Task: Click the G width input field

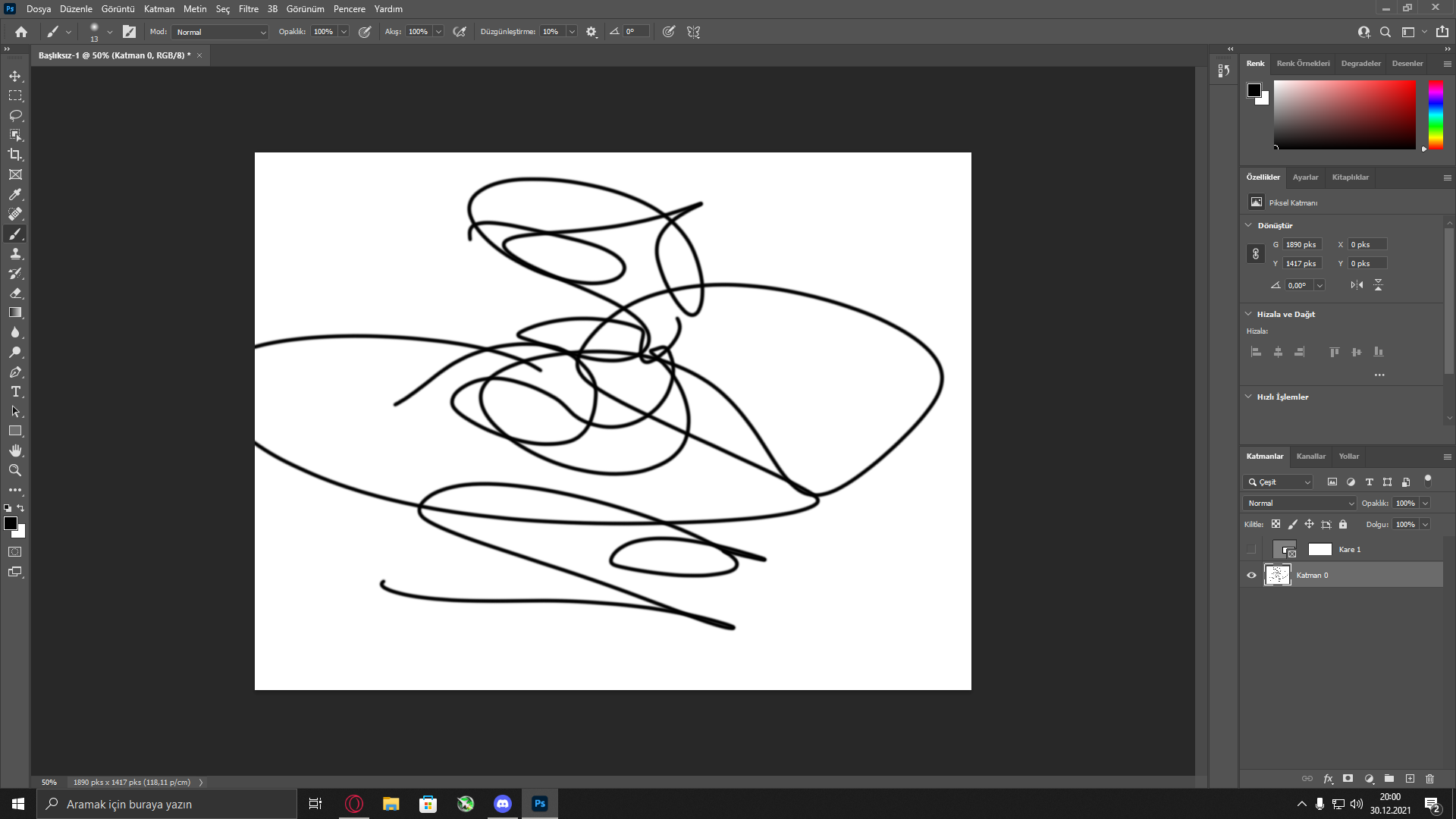Action: pyautogui.click(x=1301, y=244)
